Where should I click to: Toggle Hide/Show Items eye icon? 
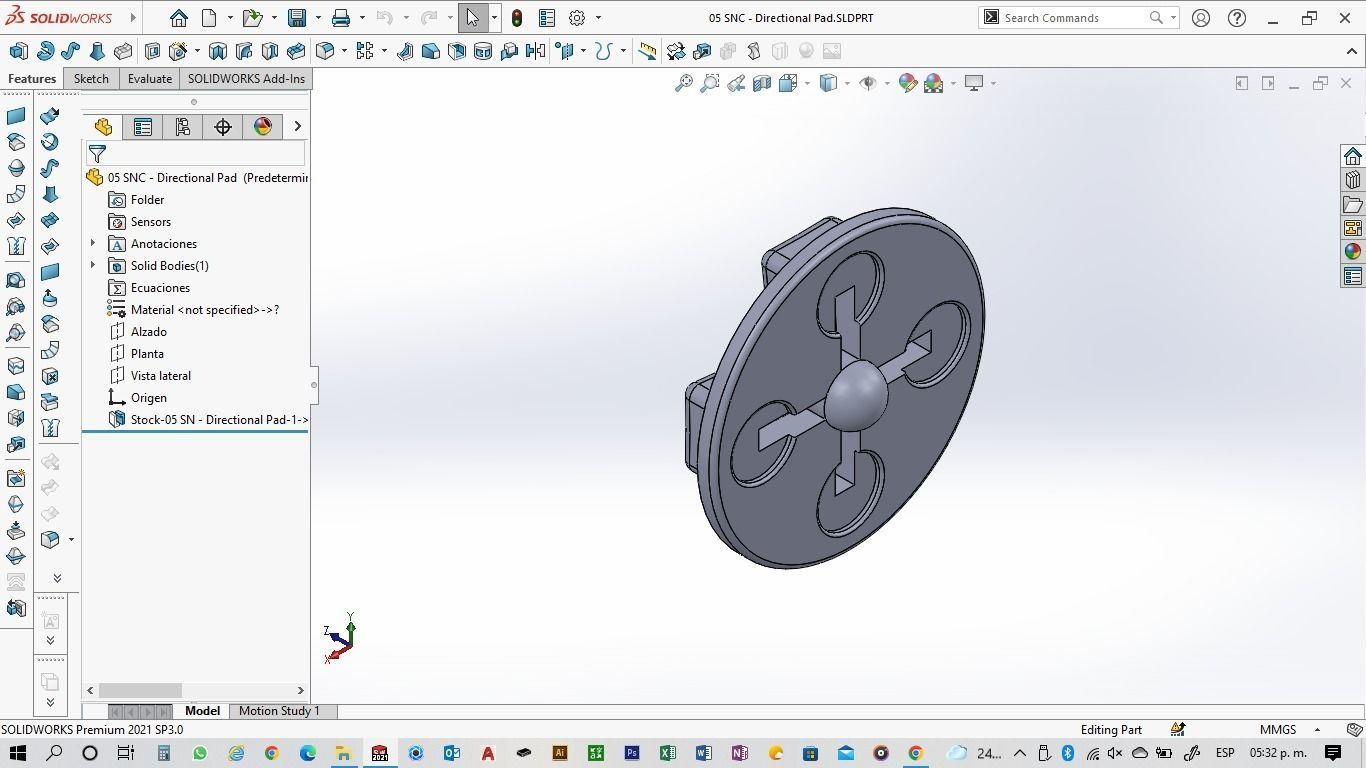click(x=867, y=83)
